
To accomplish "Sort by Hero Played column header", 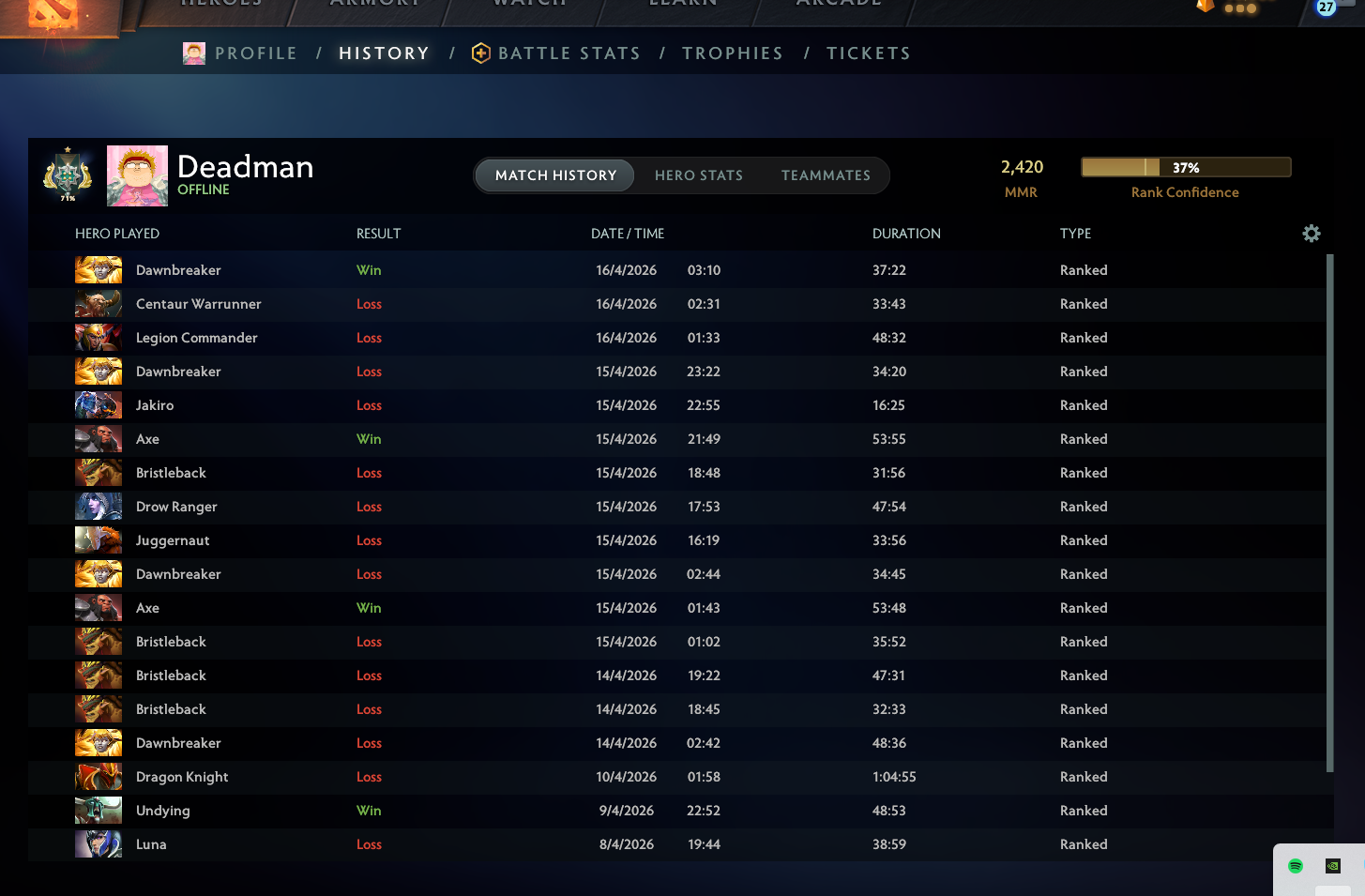I will (x=117, y=234).
